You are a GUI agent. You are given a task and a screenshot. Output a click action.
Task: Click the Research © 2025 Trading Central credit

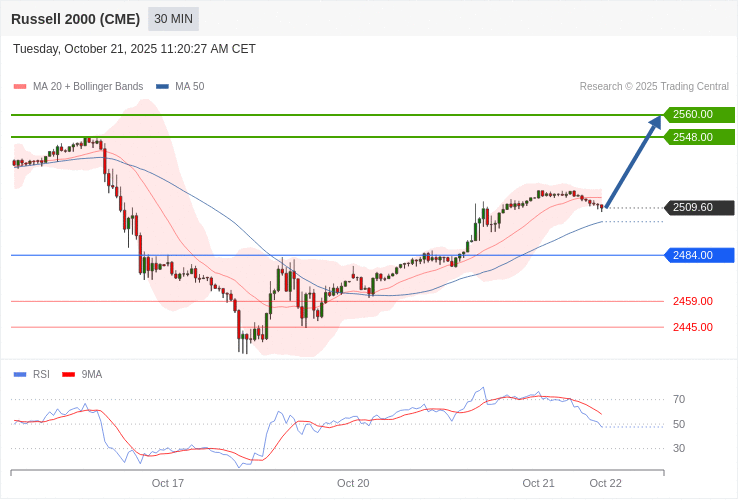pos(654,87)
